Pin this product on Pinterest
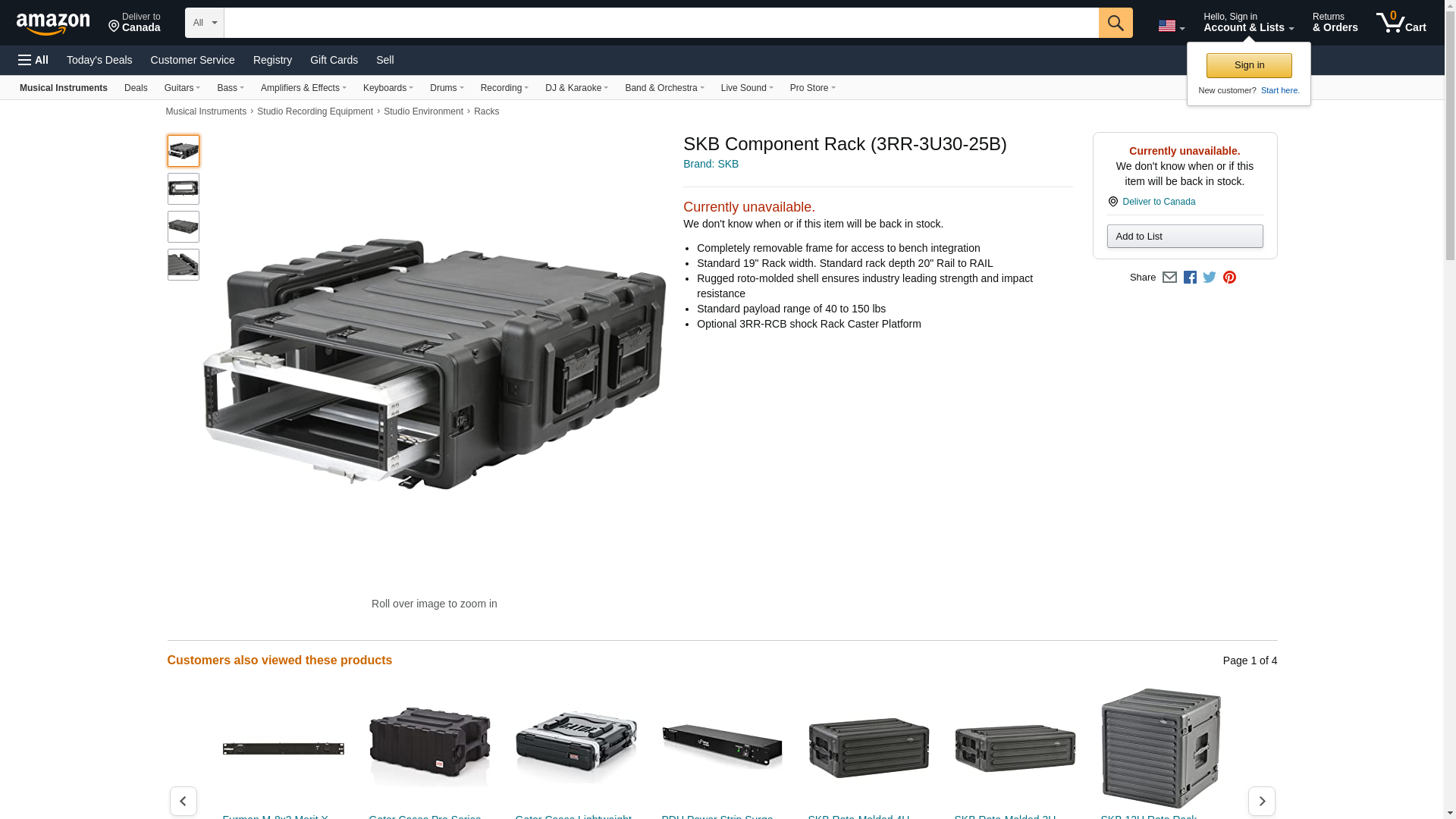This screenshot has width=1456, height=819. pos(1229,278)
